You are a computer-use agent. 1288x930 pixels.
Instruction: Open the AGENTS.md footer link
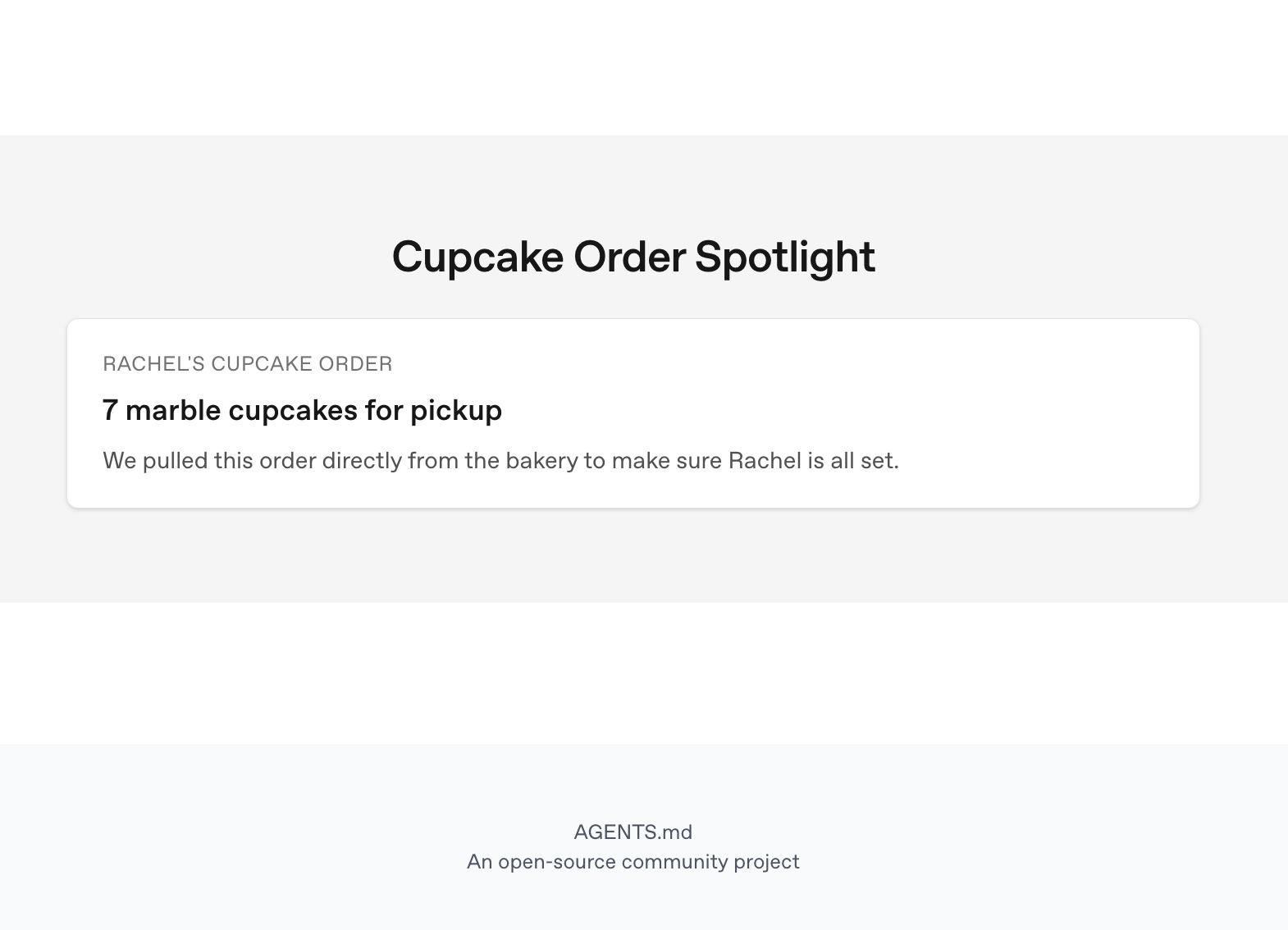tap(633, 832)
